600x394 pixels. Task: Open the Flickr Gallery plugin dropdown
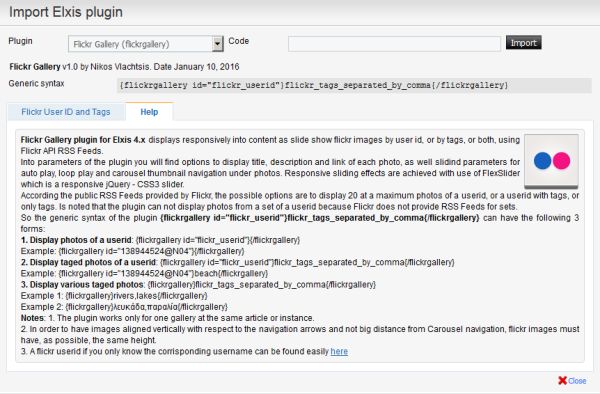click(145, 44)
